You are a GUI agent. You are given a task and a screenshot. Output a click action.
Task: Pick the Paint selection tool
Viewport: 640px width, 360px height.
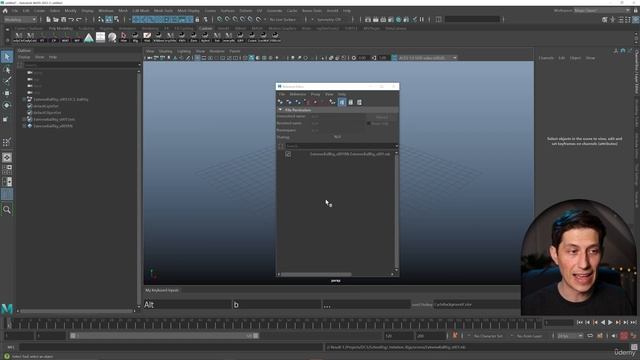(7, 81)
